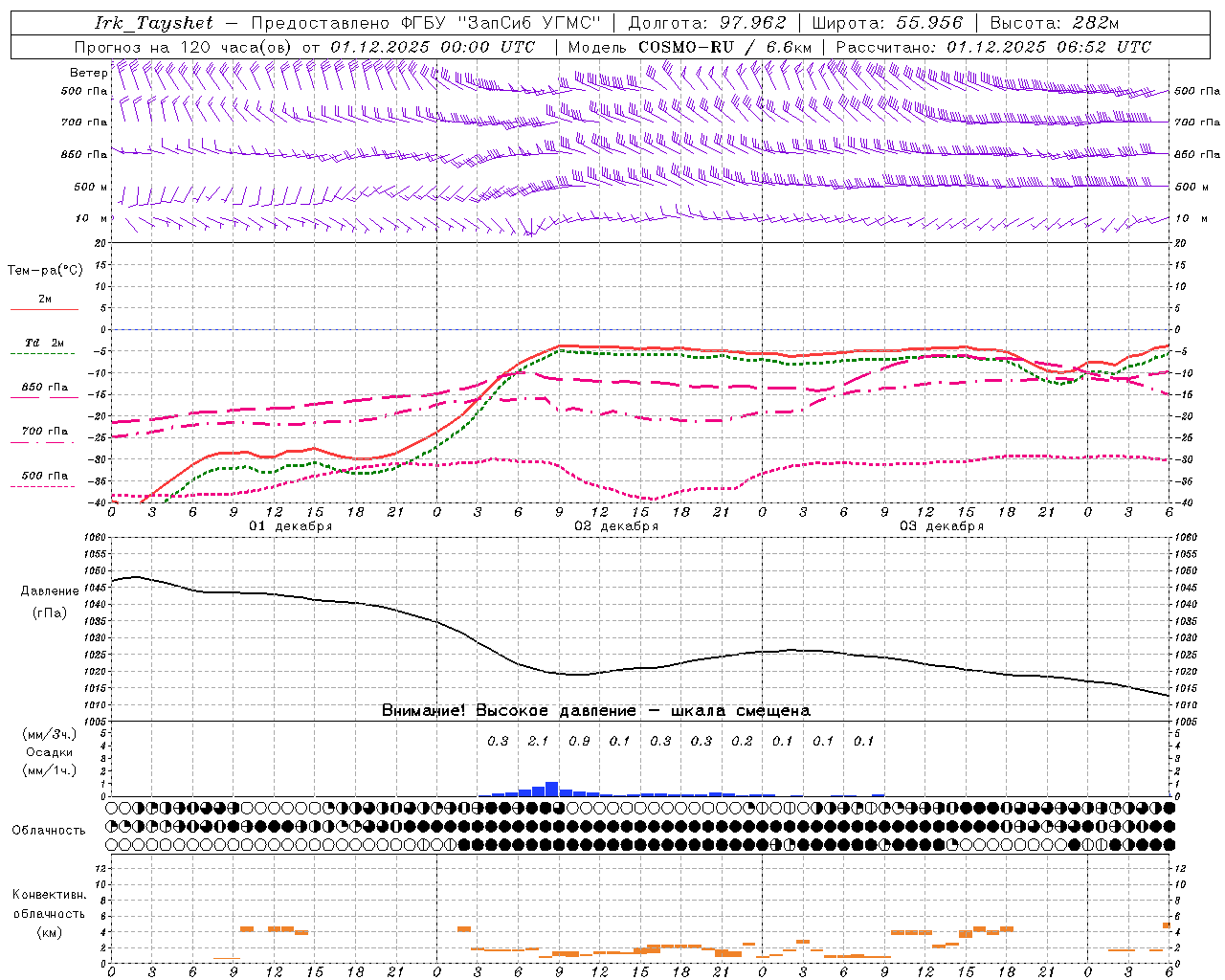Click the "Ветер" wind panel label
The width and height of the screenshot is (1225, 980).
(88, 73)
